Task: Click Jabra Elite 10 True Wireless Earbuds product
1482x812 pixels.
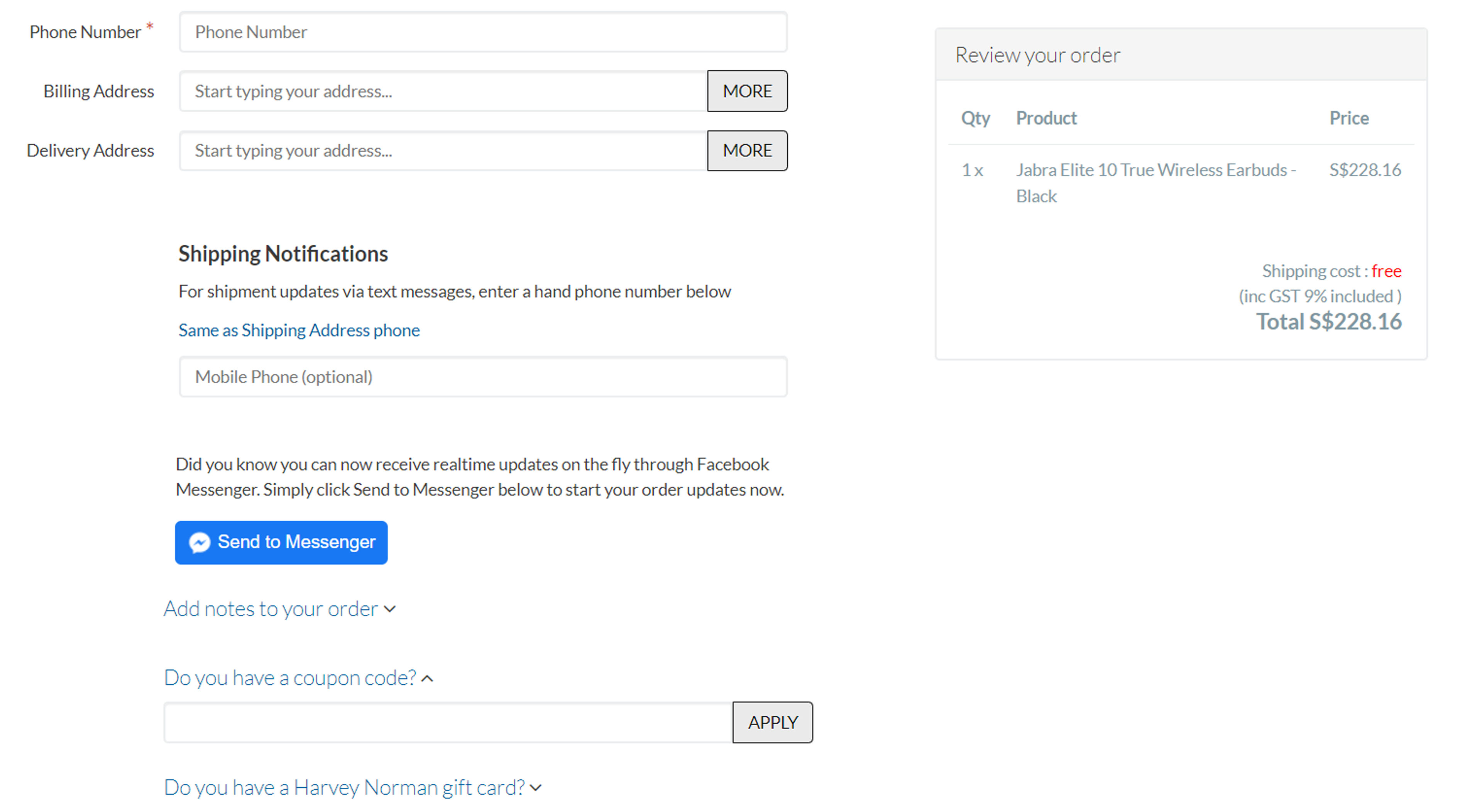Action: pyautogui.click(x=1156, y=183)
